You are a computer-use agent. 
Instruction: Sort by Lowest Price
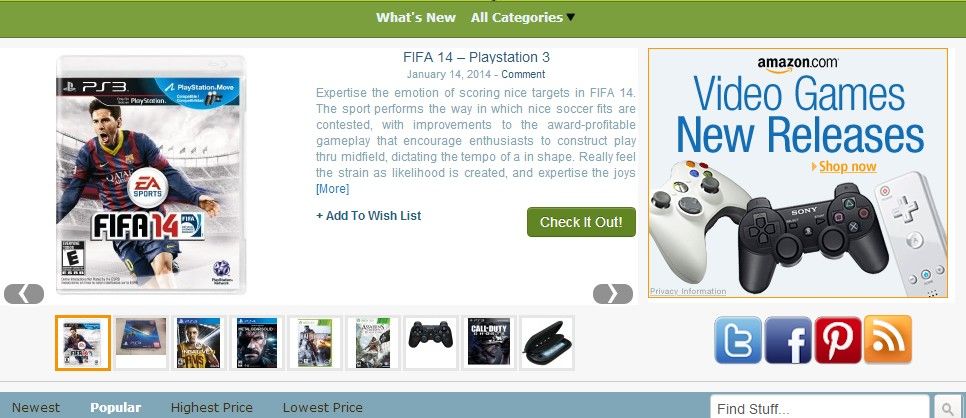(322, 408)
